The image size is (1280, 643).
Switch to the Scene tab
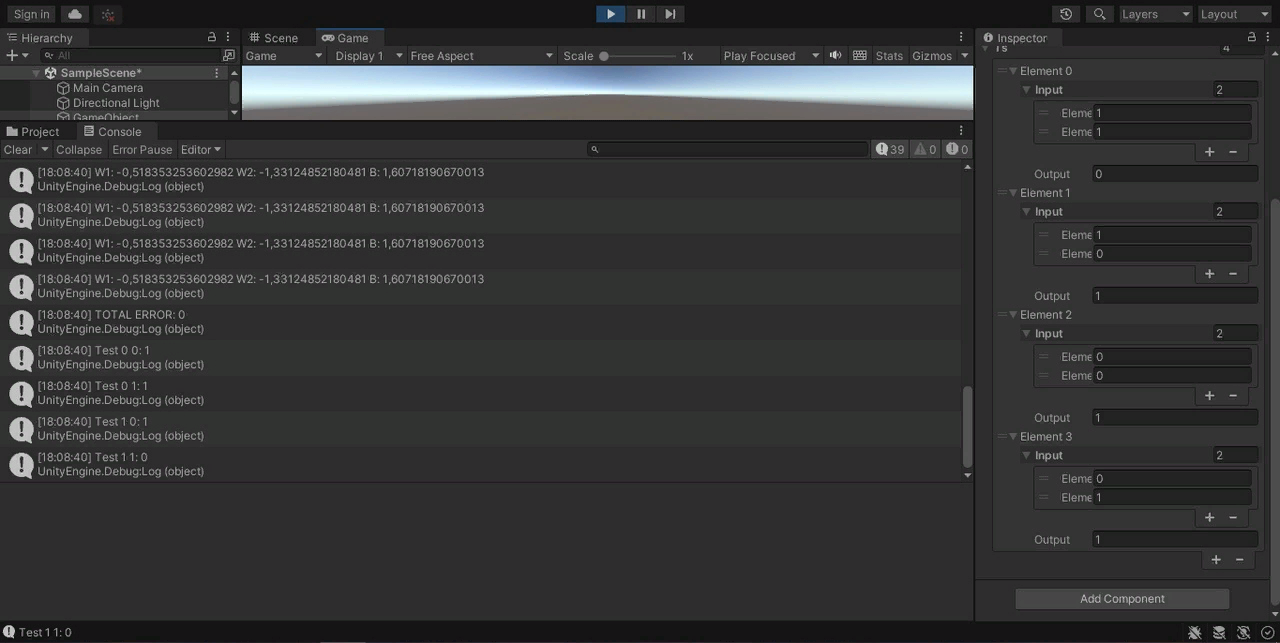(x=274, y=37)
